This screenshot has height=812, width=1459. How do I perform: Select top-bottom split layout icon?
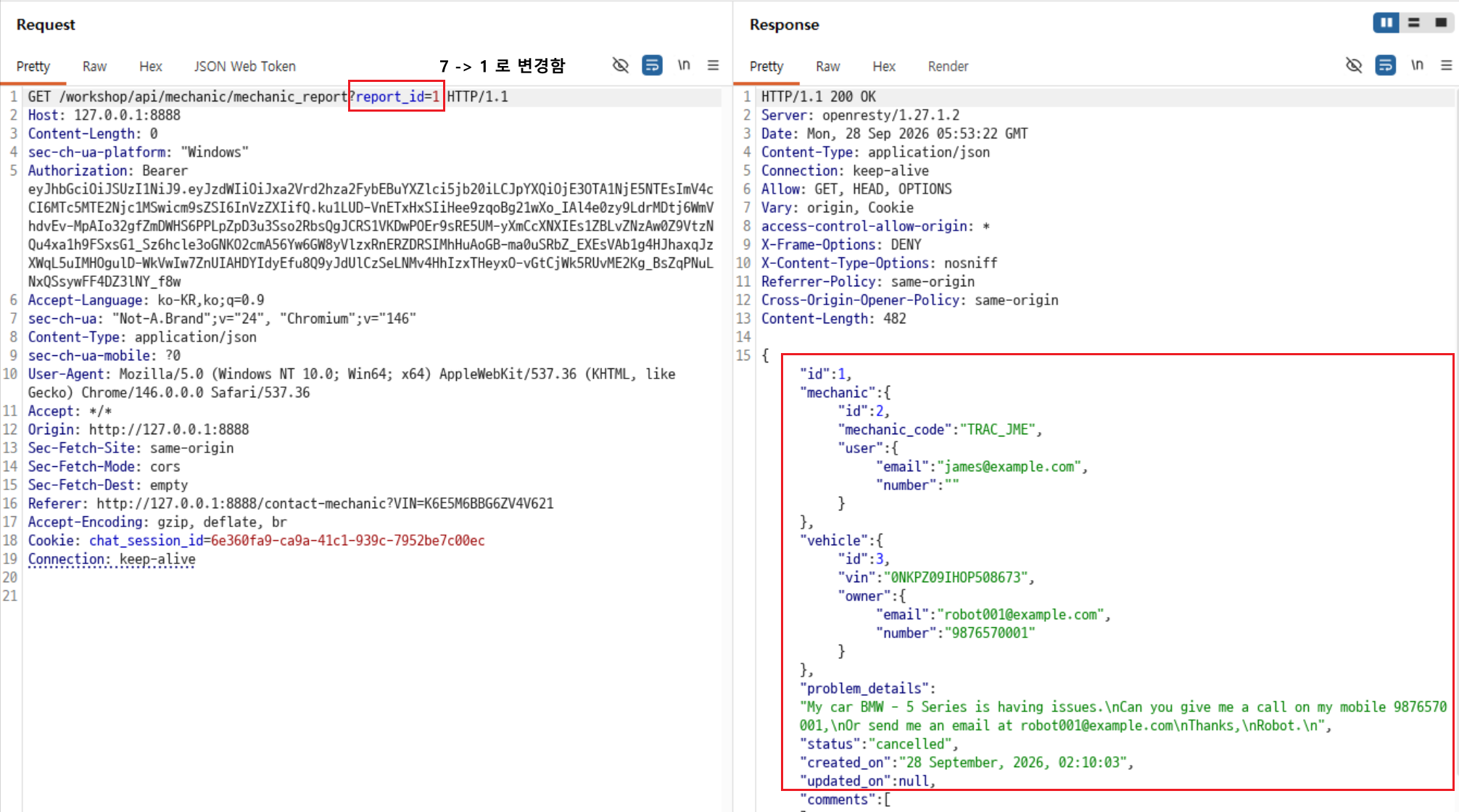tap(1414, 22)
